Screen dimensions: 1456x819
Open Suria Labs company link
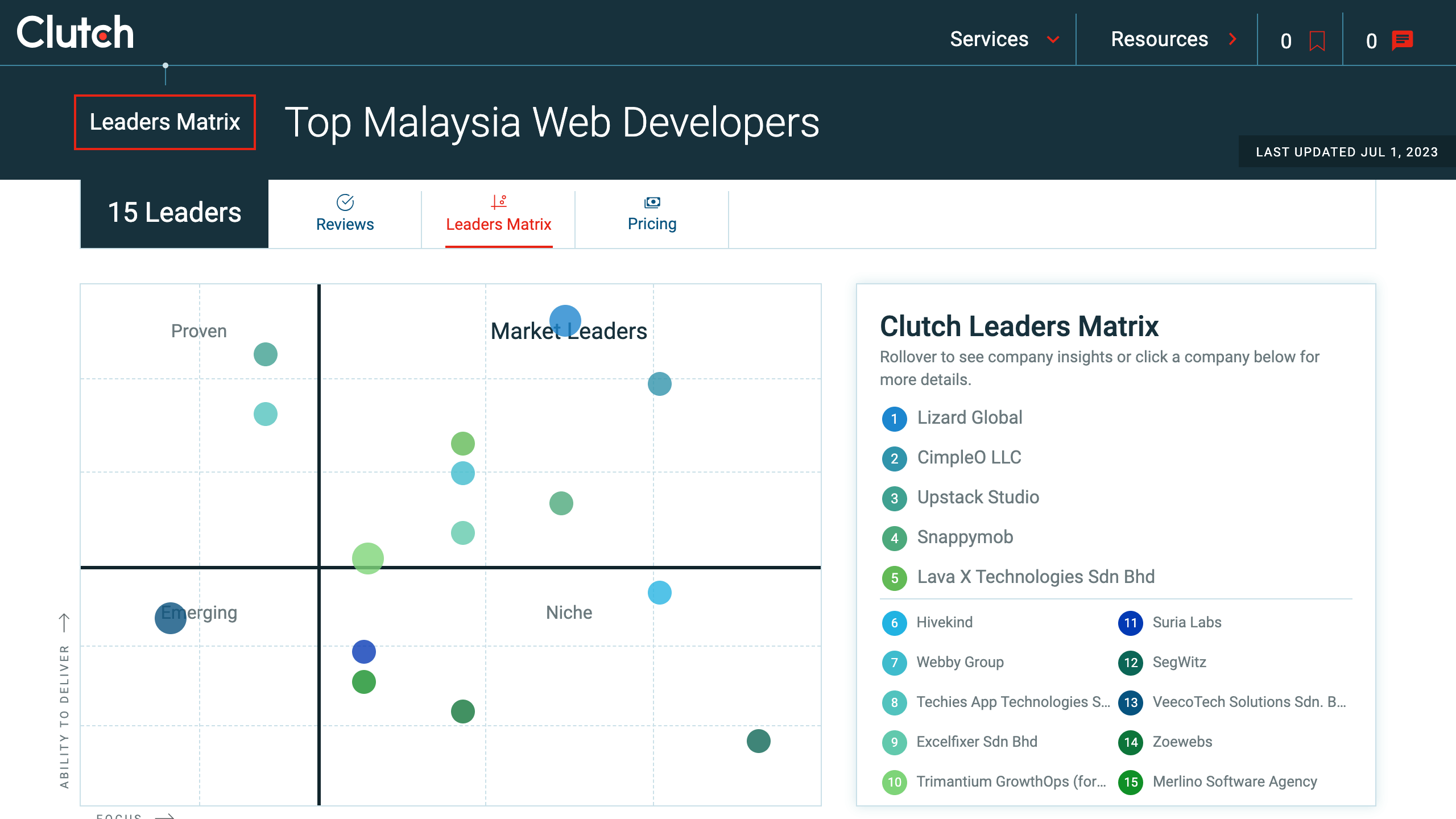(1187, 622)
